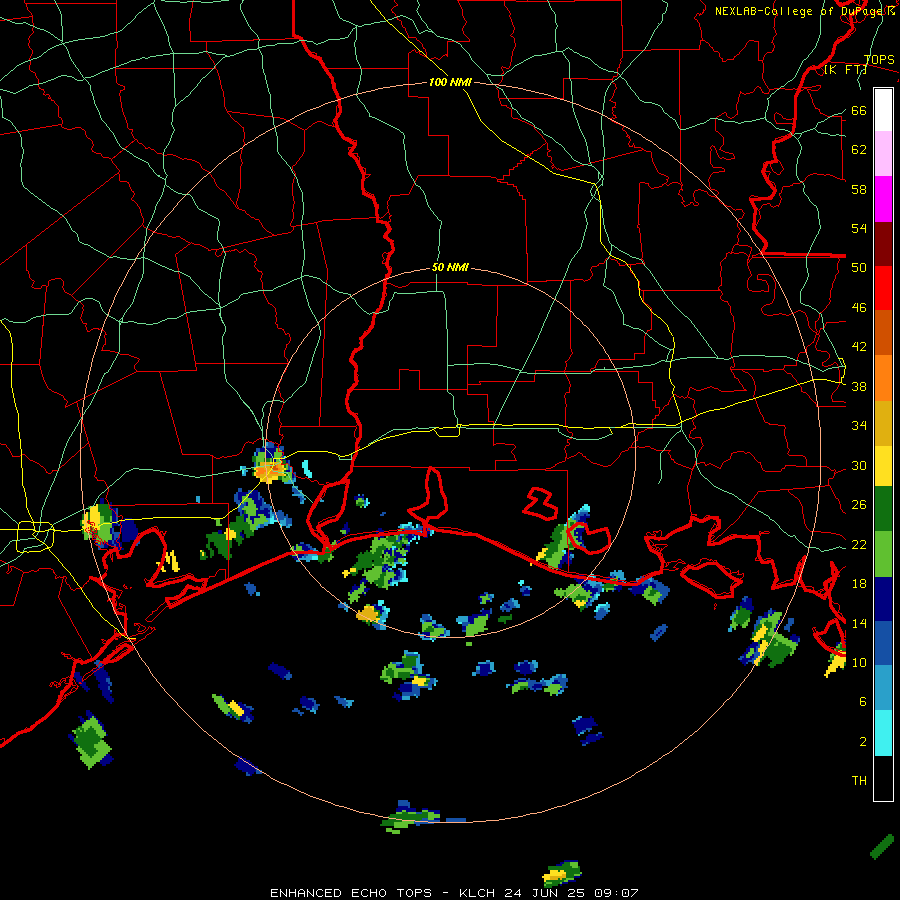900x900 pixels.
Task: Click the black TH threshold legend swatch
Action: 883,778
